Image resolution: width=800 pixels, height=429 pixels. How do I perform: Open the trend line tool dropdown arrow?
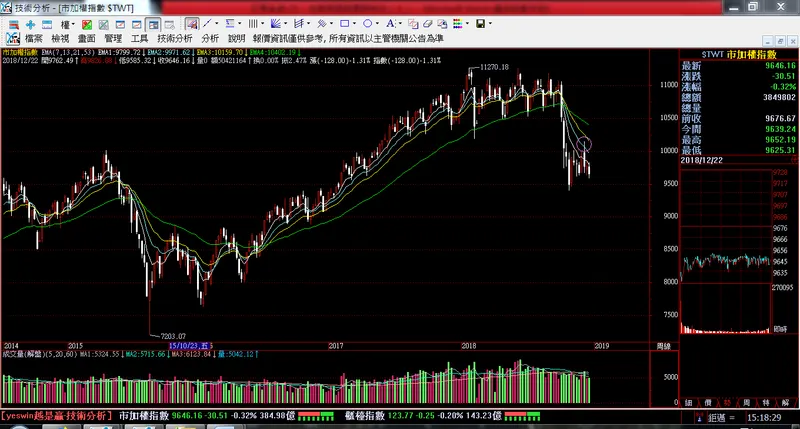click(216, 23)
